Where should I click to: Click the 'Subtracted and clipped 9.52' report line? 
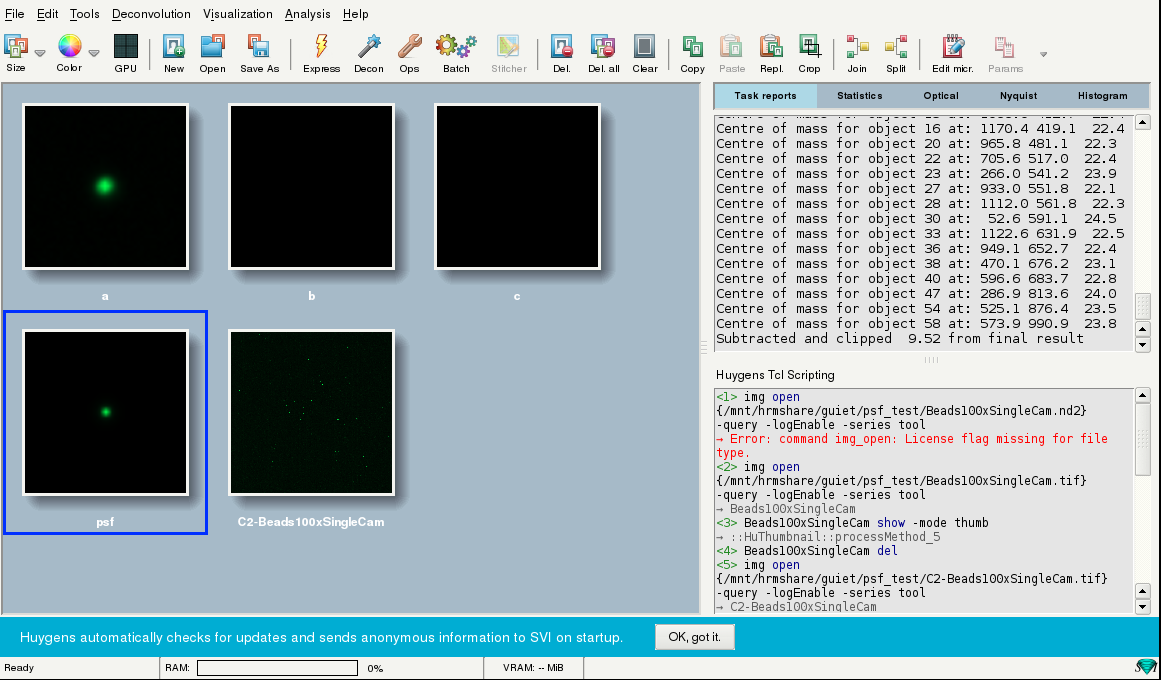900,339
